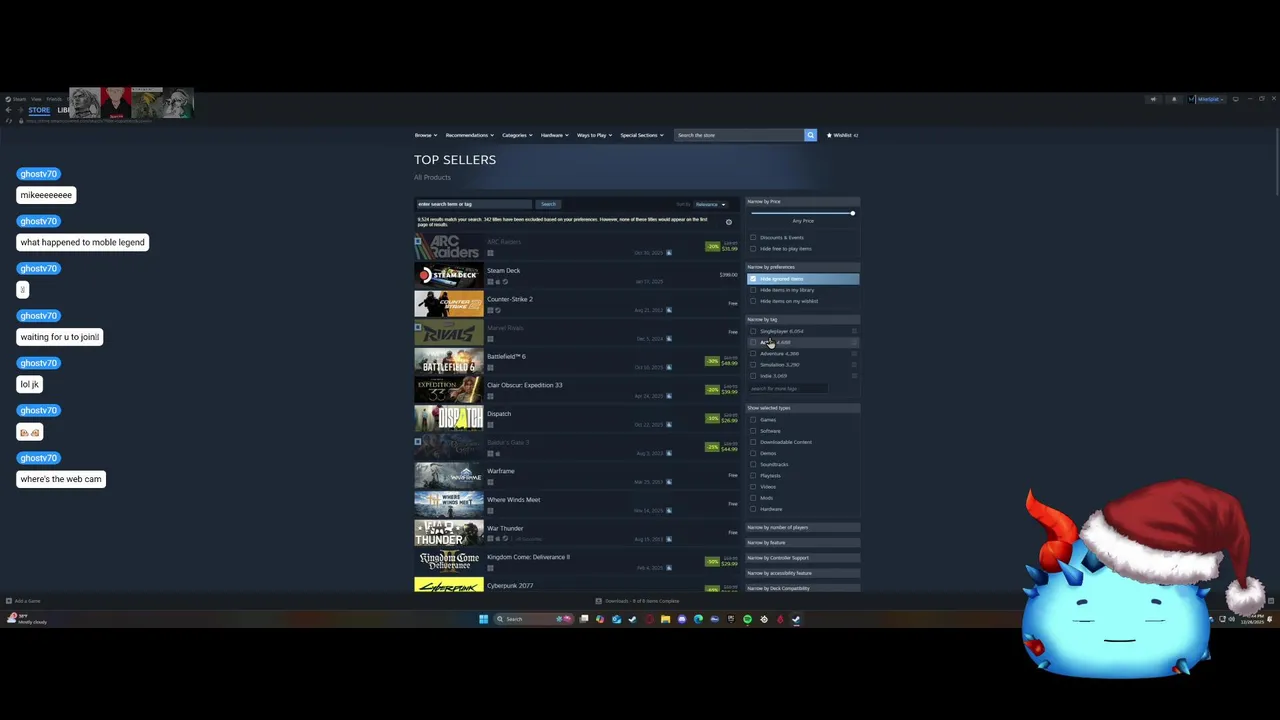The height and width of the screenshot is (720, 1280).
Task: Expand Narrow by Deck Compatibility
Action: [x=802, y=588]
